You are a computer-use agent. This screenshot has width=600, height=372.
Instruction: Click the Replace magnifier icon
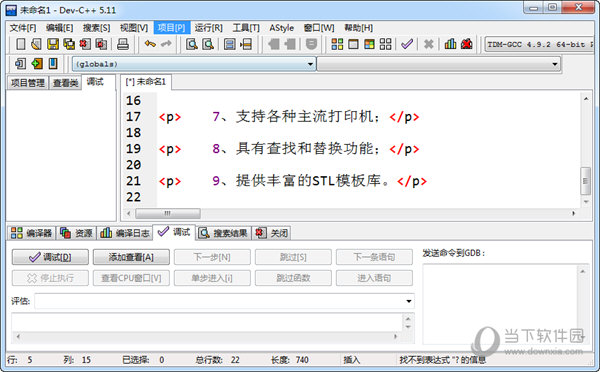click(x=208, y=44)
